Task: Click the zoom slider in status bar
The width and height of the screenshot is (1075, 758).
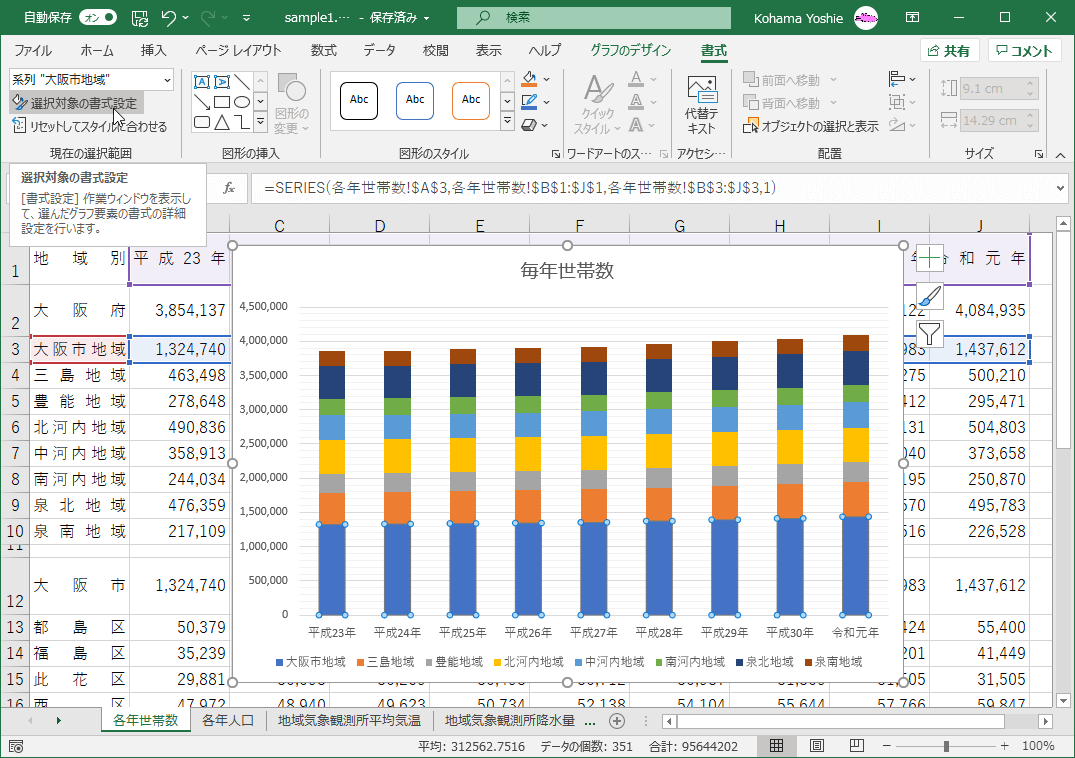Action: [946, 746]
